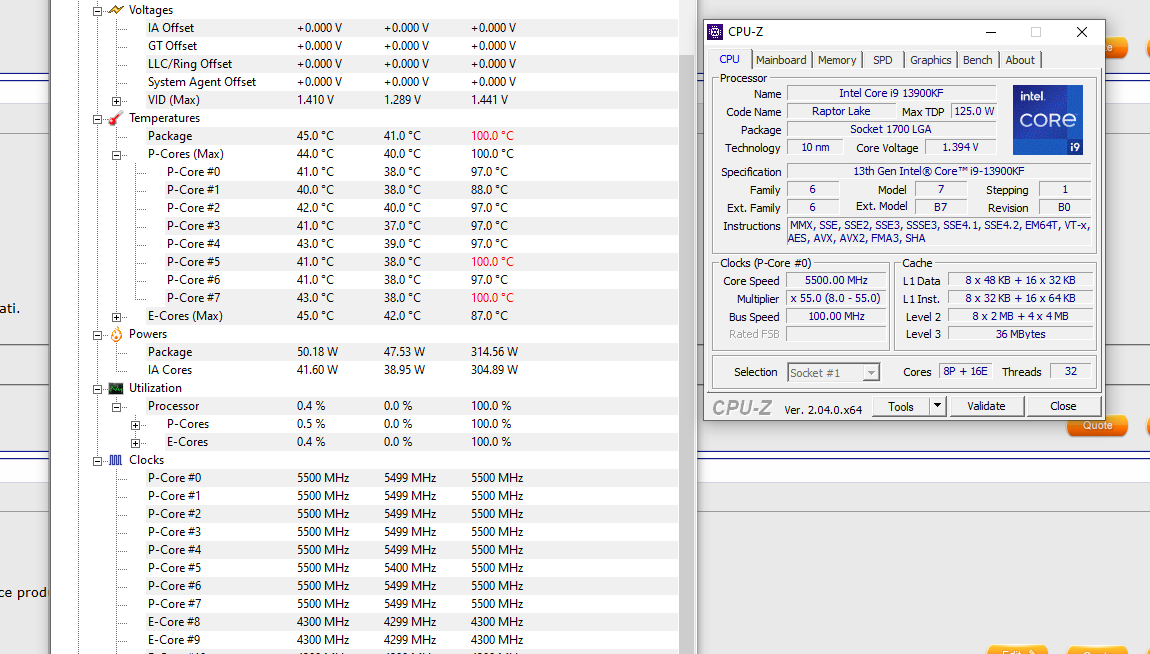Expand the E-Cores (Max) temperature node
This screenshot has width=1150, height=654.
(x=117, y=317)
